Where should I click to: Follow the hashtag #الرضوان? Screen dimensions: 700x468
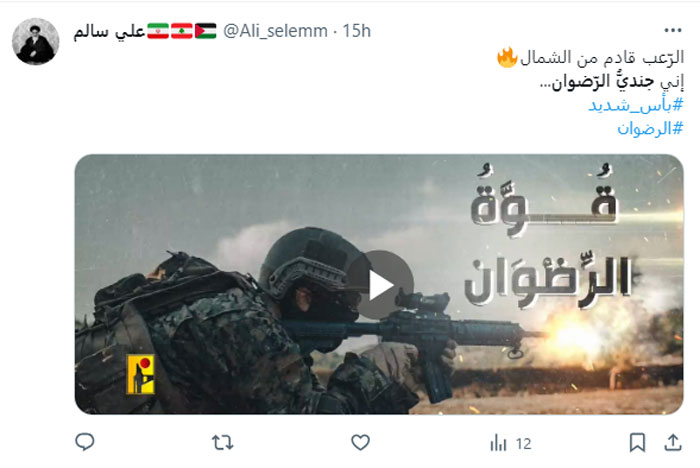click(650, 129)
